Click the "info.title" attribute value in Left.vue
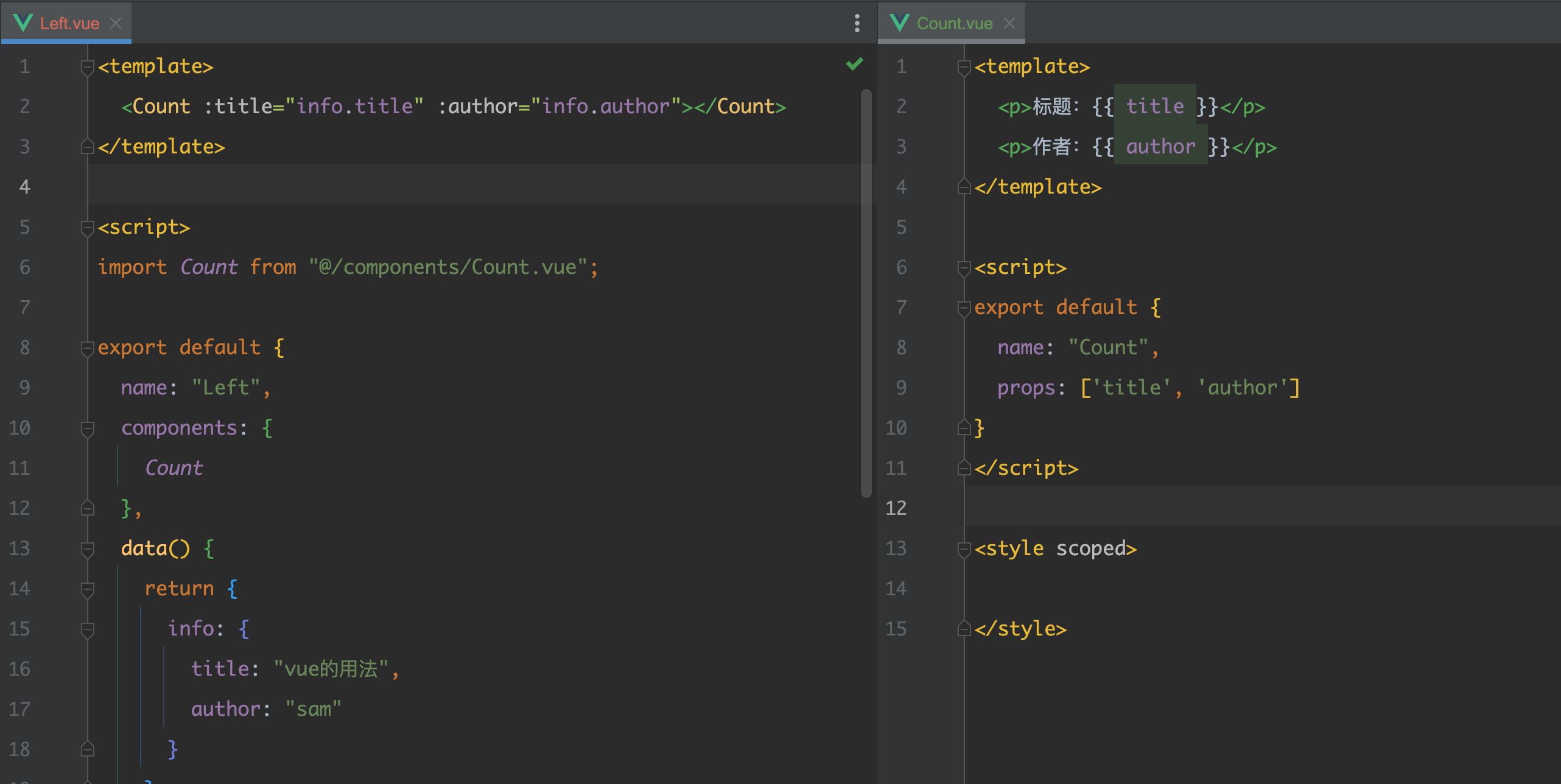This screenshot has height=784, width=1561. [x=354, y=107]
